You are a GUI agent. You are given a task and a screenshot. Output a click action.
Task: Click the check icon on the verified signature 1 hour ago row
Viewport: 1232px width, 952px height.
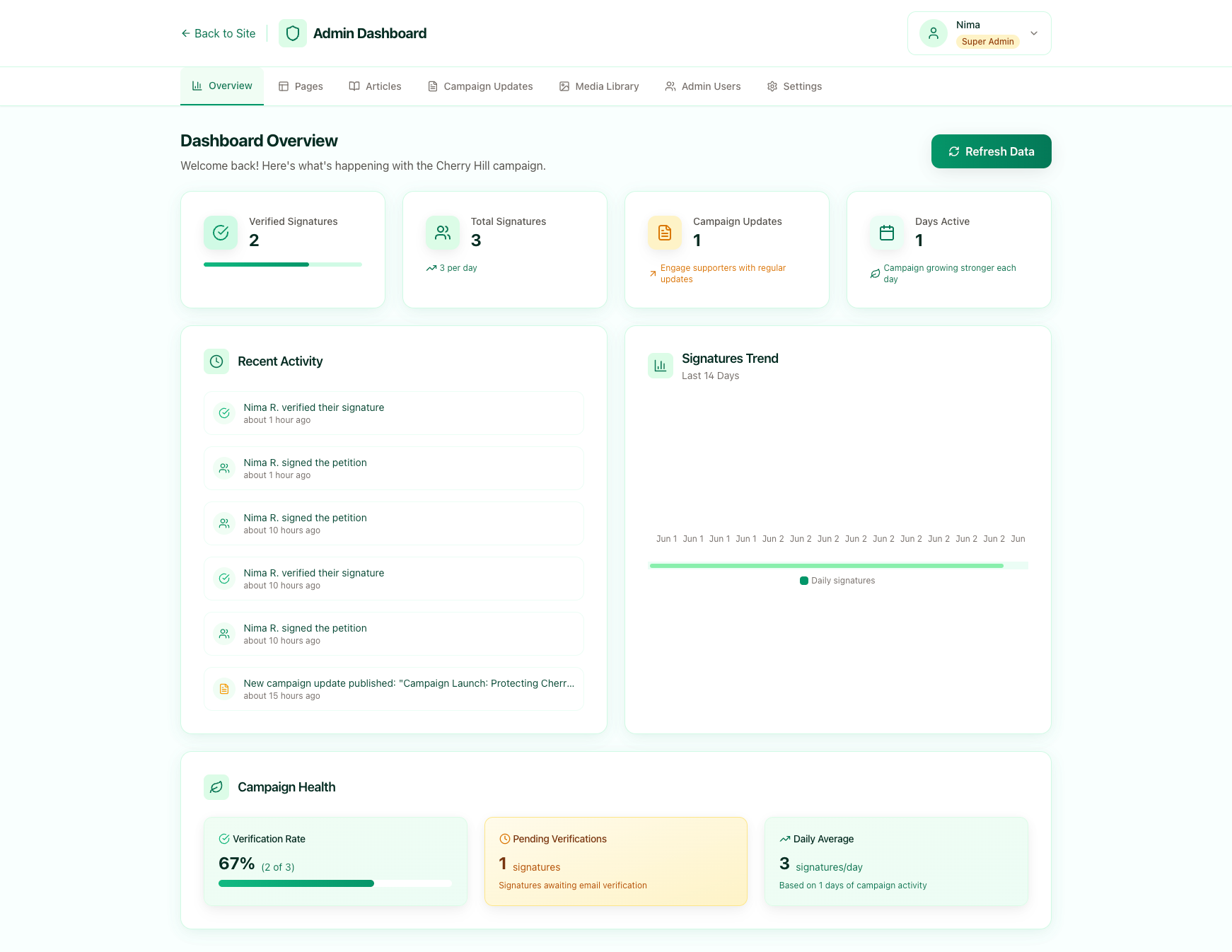[224, 413]
